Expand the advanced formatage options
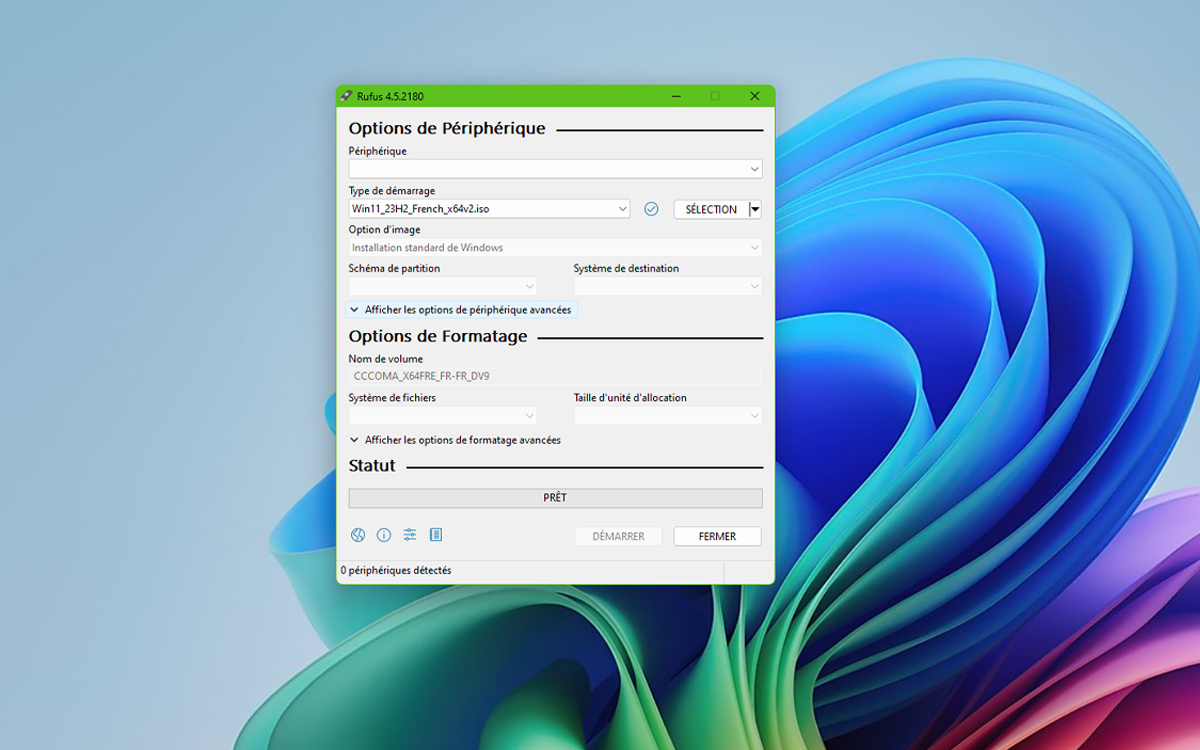Screen dimensions: 1200x750 [x=456, y=440]
